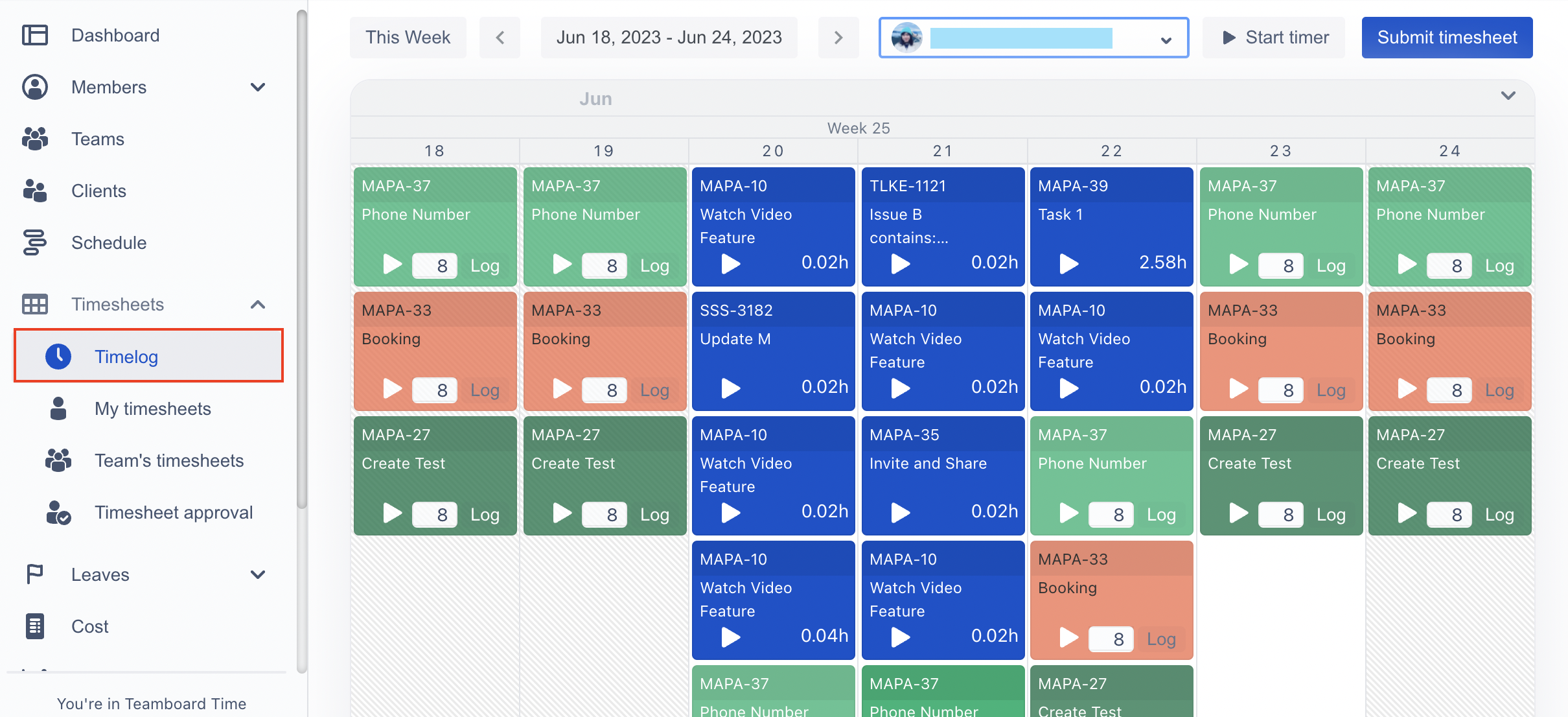
Task: Start timer on MAPA-33 Booking card of day 22
Action: tap(1069, 638)
